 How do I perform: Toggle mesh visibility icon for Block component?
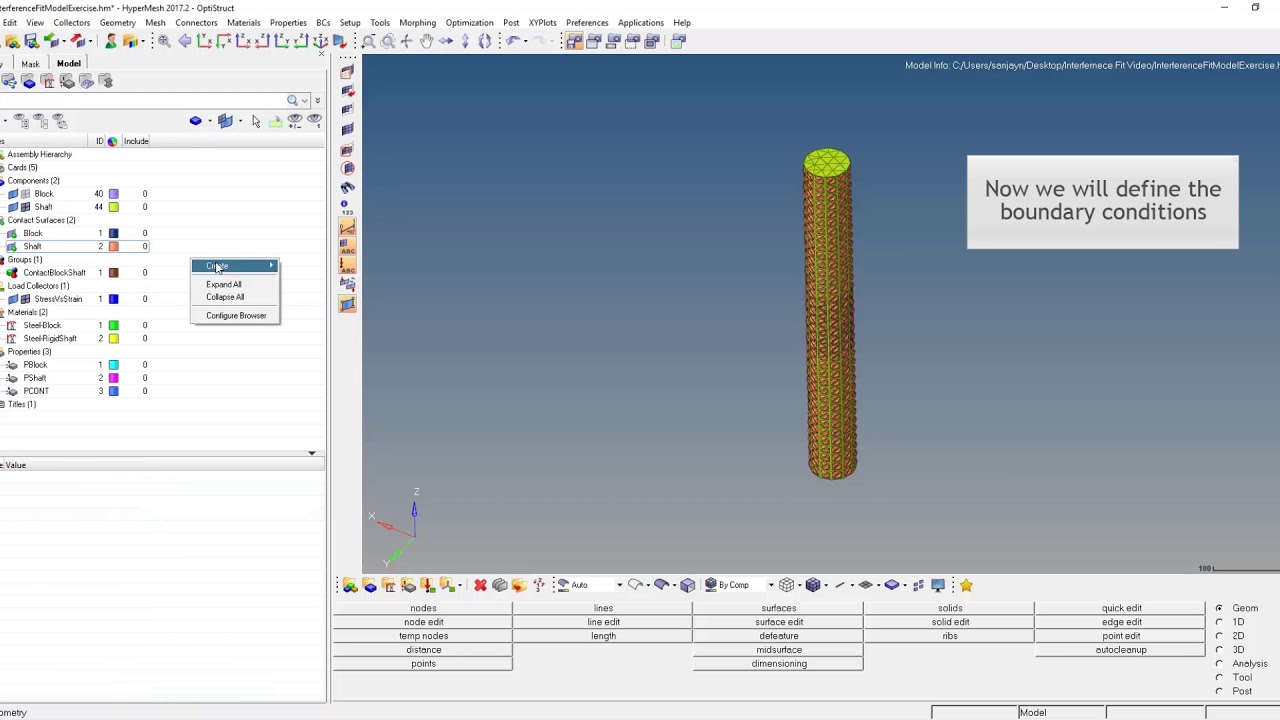[x=26, y=194]
